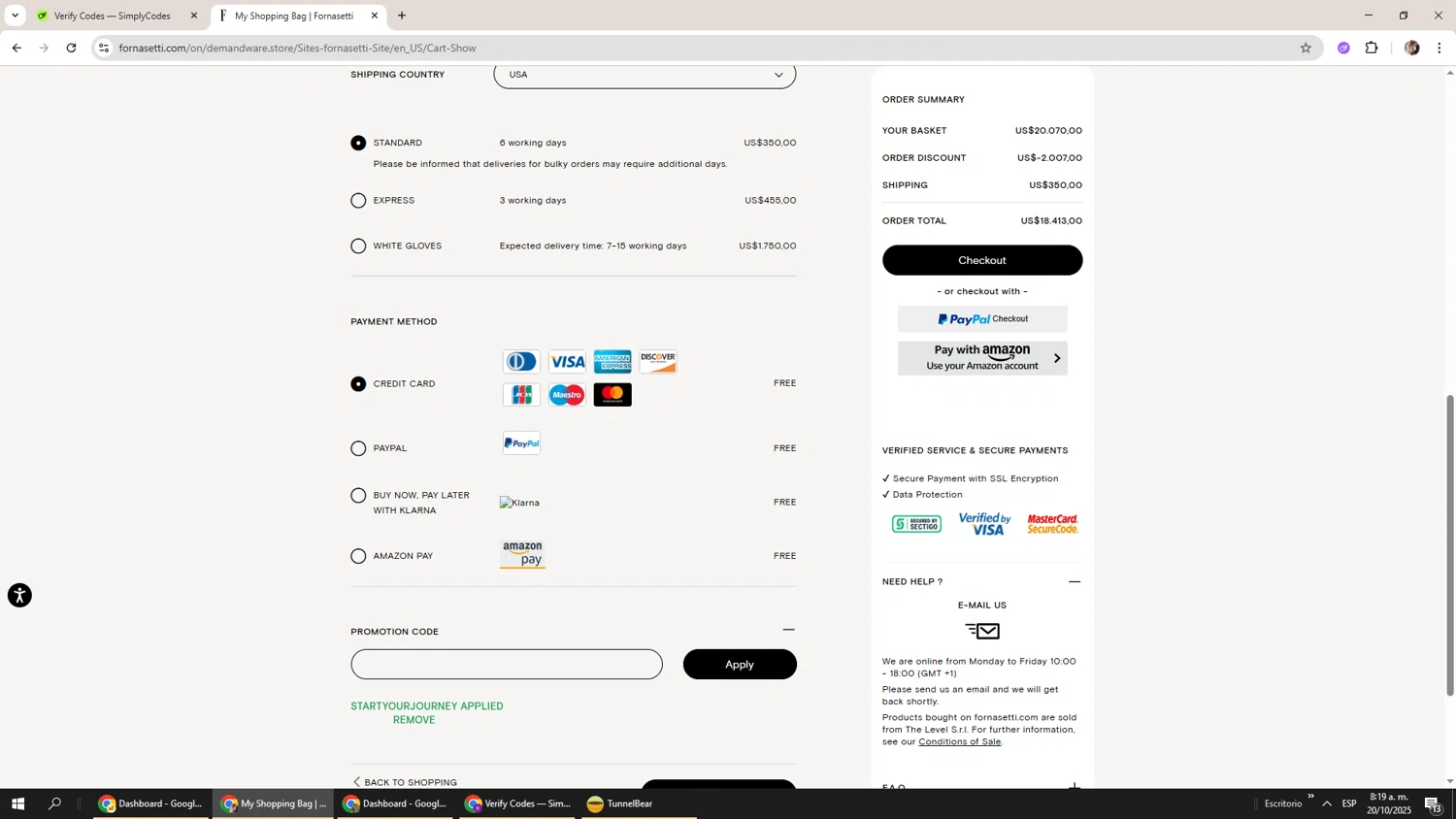Select PayPal payment method

[x=358, y=448]
